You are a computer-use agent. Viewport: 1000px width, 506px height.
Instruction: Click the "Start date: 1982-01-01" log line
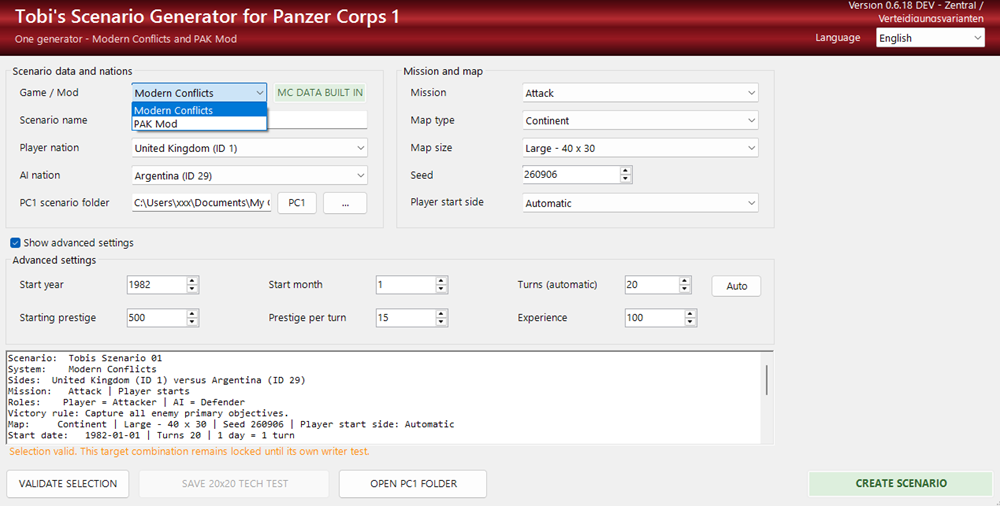[x=151, y=435]
